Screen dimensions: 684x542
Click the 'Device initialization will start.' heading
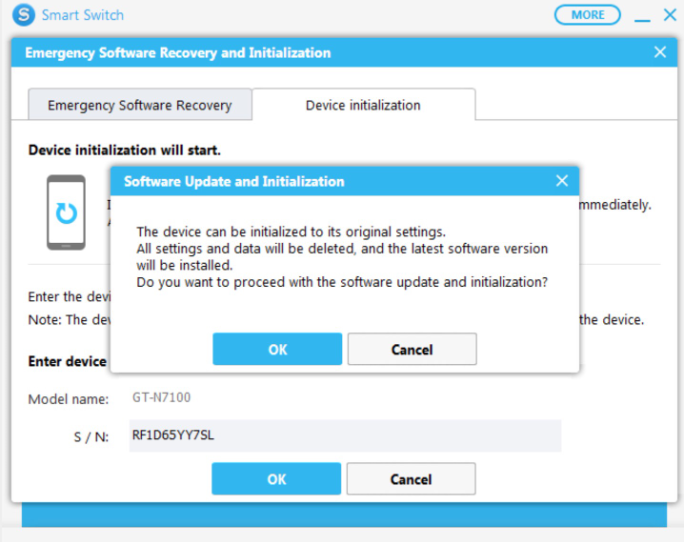pyautogui.click(x=124, y=150)
